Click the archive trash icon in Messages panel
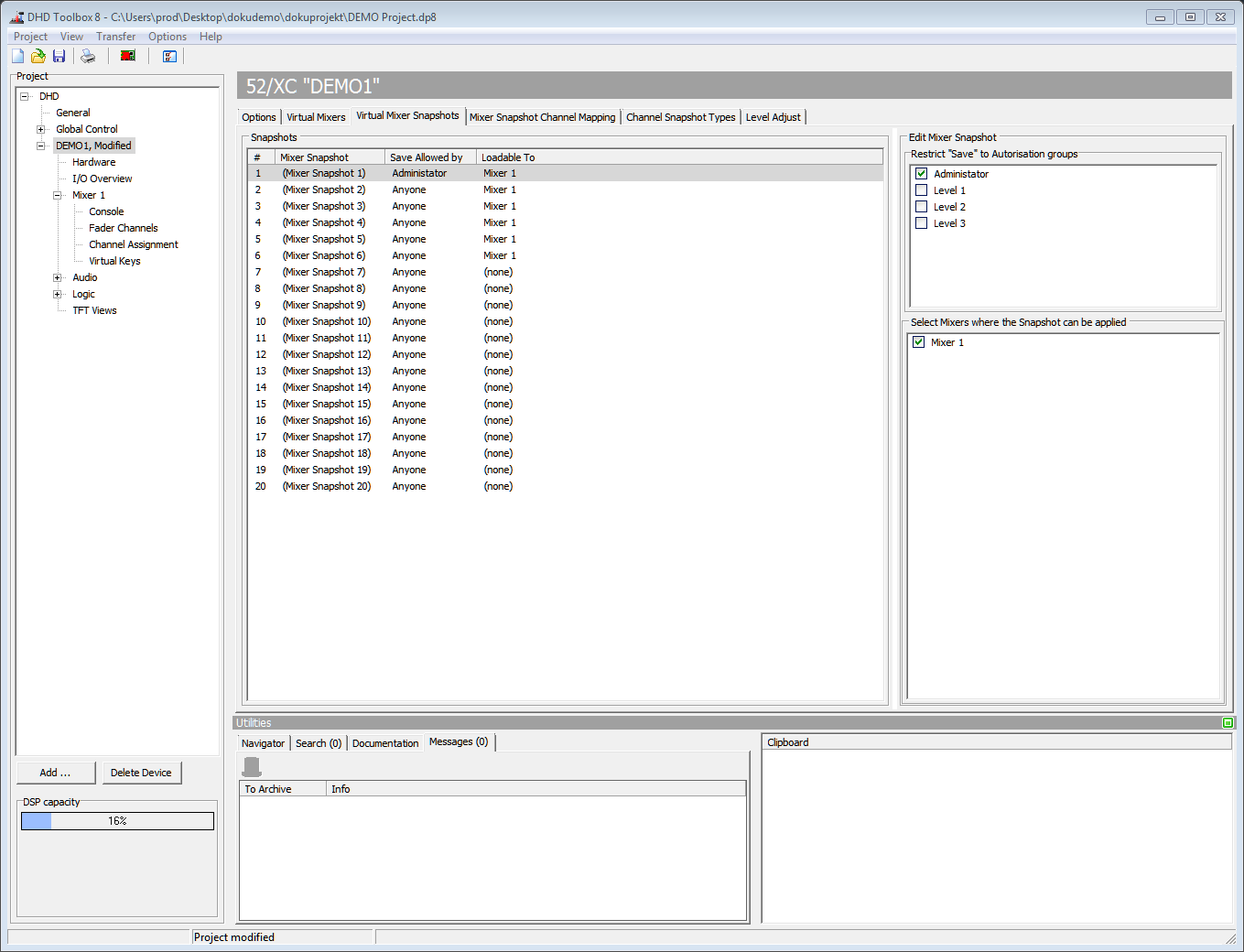This screenshot has height=952, width=1244. (251, 765)
